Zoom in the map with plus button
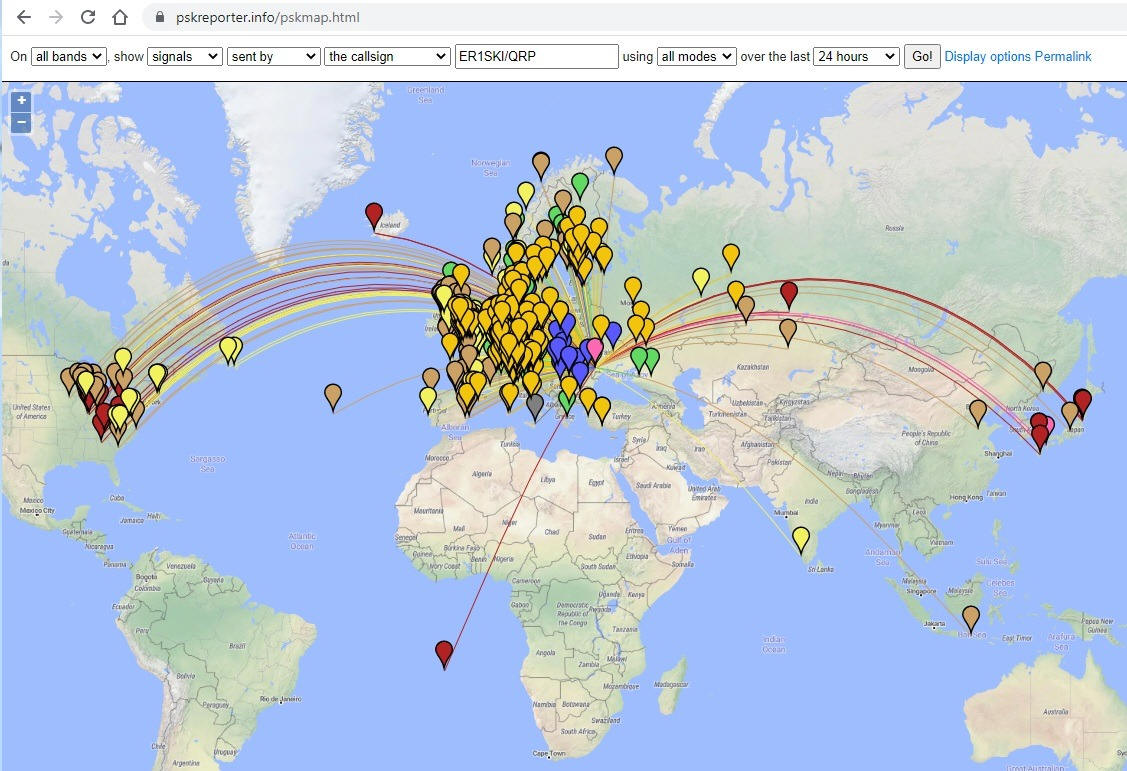This screenshot has width=1127, height=771. tap(21, 101)
